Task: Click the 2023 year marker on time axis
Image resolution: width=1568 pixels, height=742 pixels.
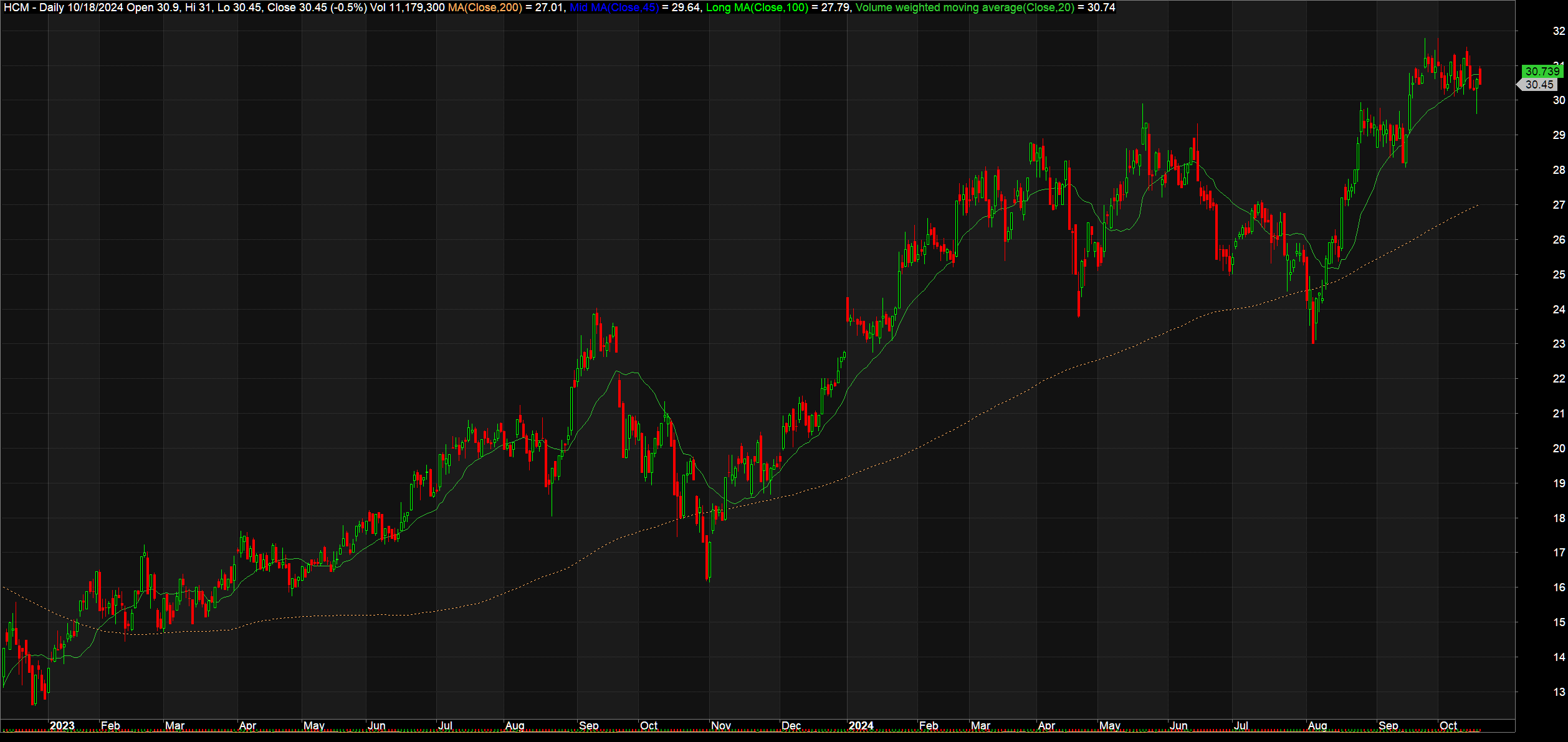Action: tap(62, 726)
